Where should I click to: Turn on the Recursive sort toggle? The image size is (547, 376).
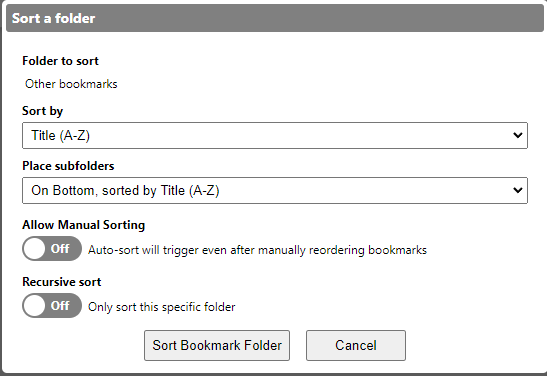pyautogui.click(x=52, y=306)
